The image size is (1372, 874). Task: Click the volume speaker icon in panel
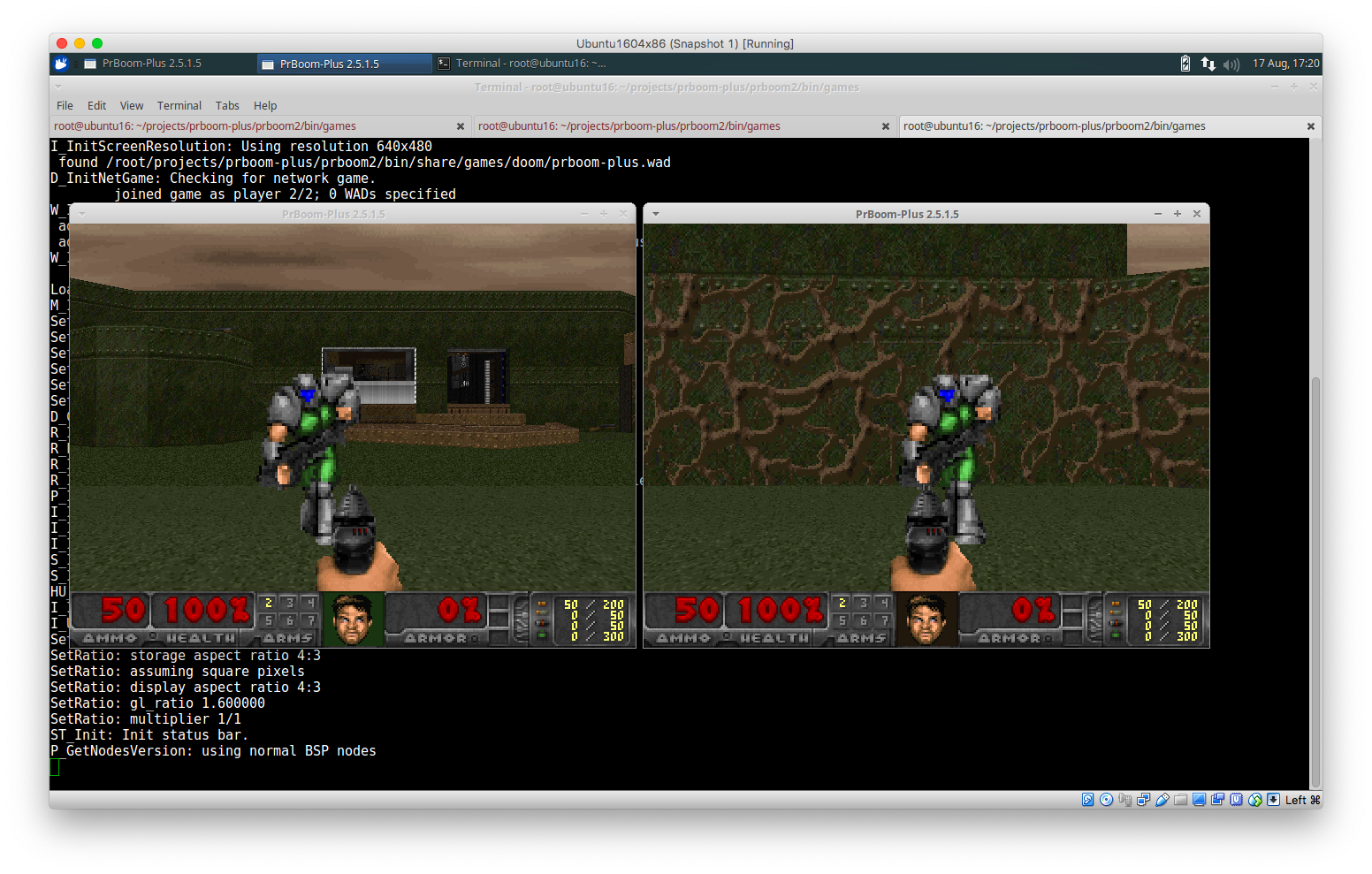[x=1231, y=64]
